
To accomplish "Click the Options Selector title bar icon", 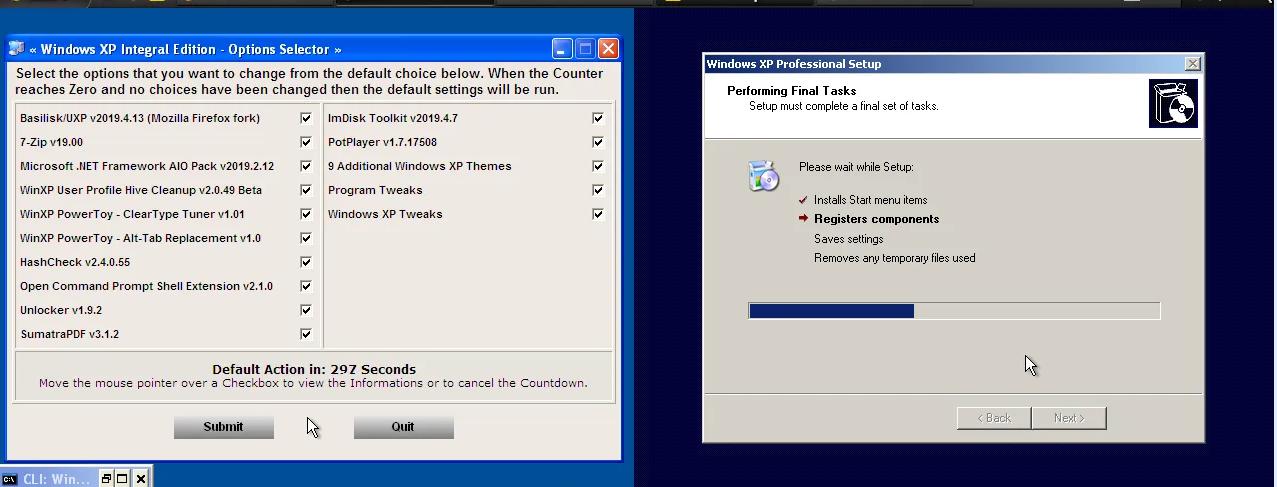I will tap(16, 48).
